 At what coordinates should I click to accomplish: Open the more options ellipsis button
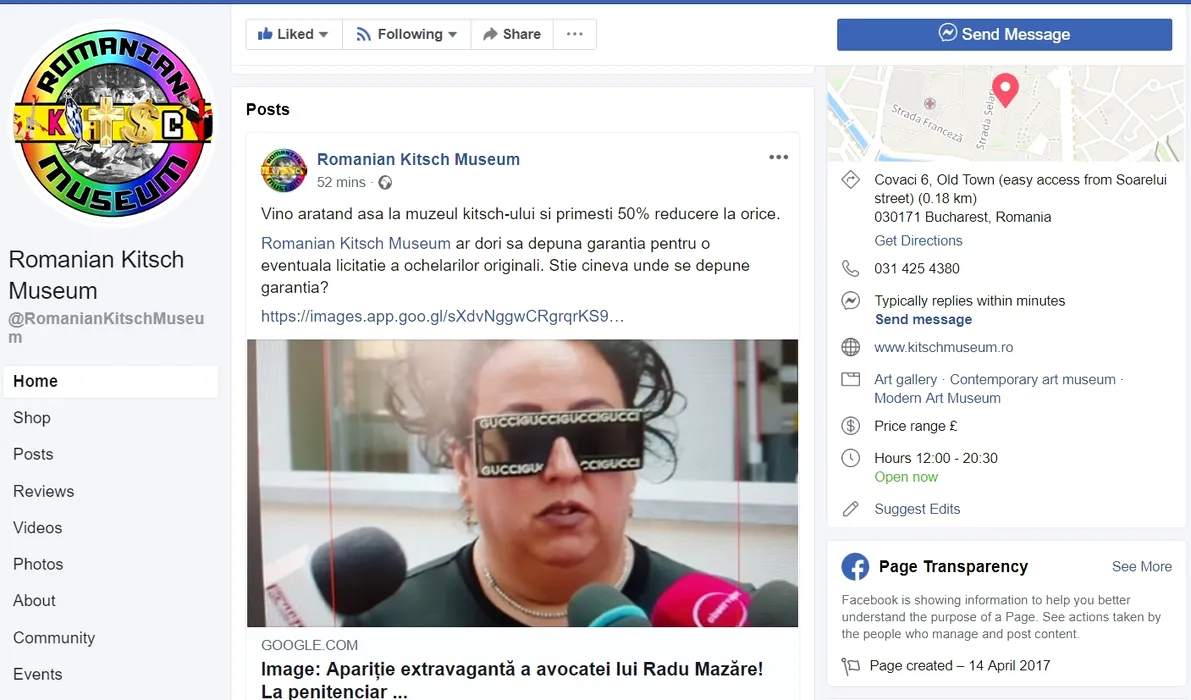[574, 34]
